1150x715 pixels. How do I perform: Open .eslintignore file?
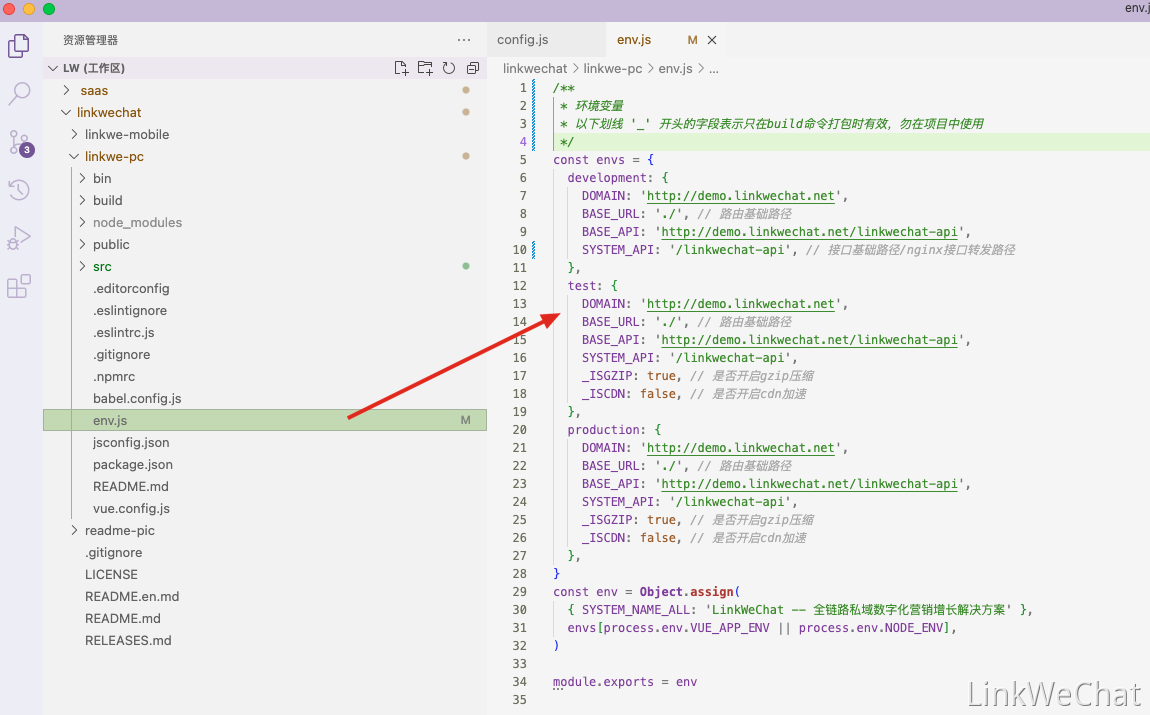coord(130,310)
